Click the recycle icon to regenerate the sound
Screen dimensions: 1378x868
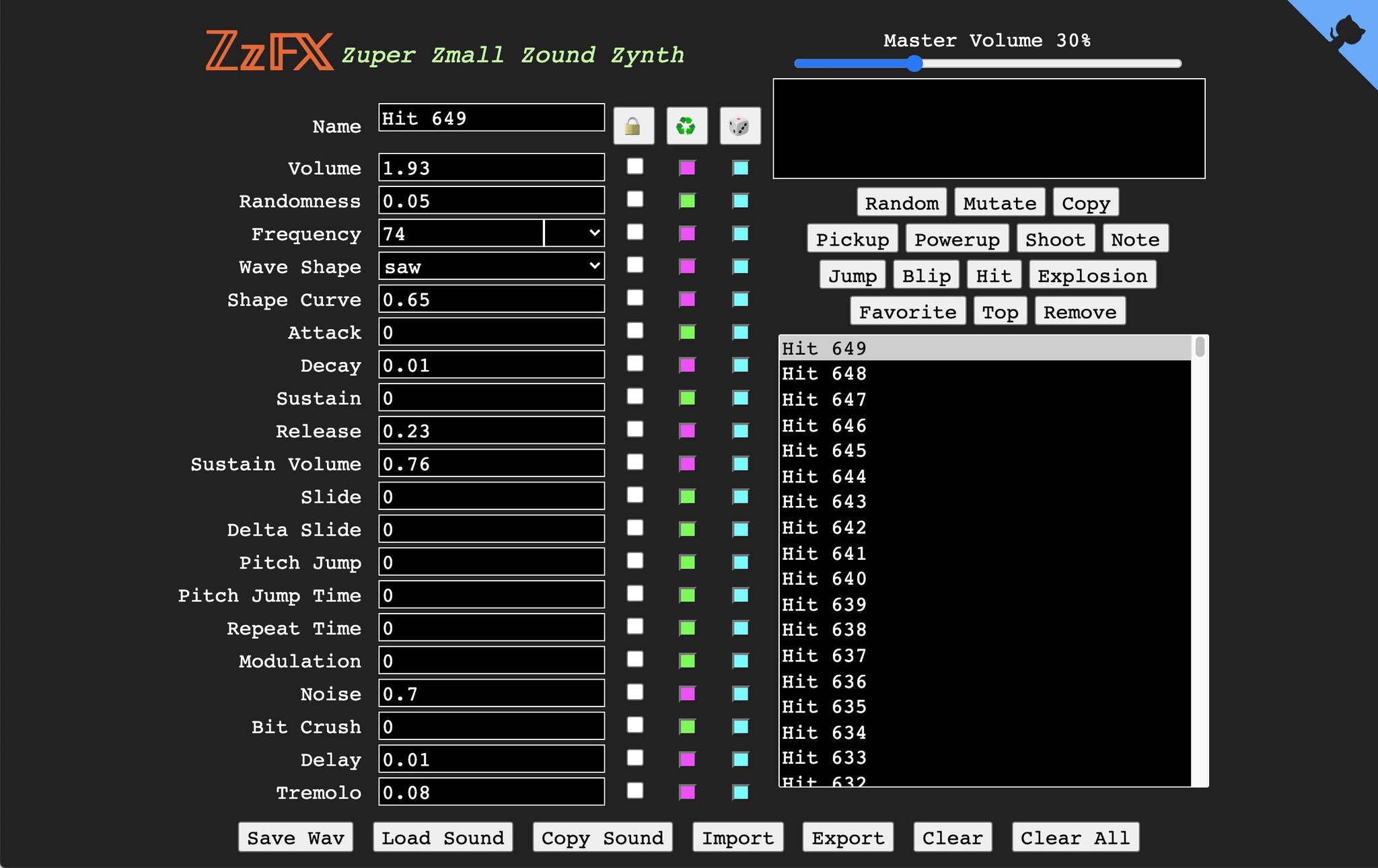[686, 126]
